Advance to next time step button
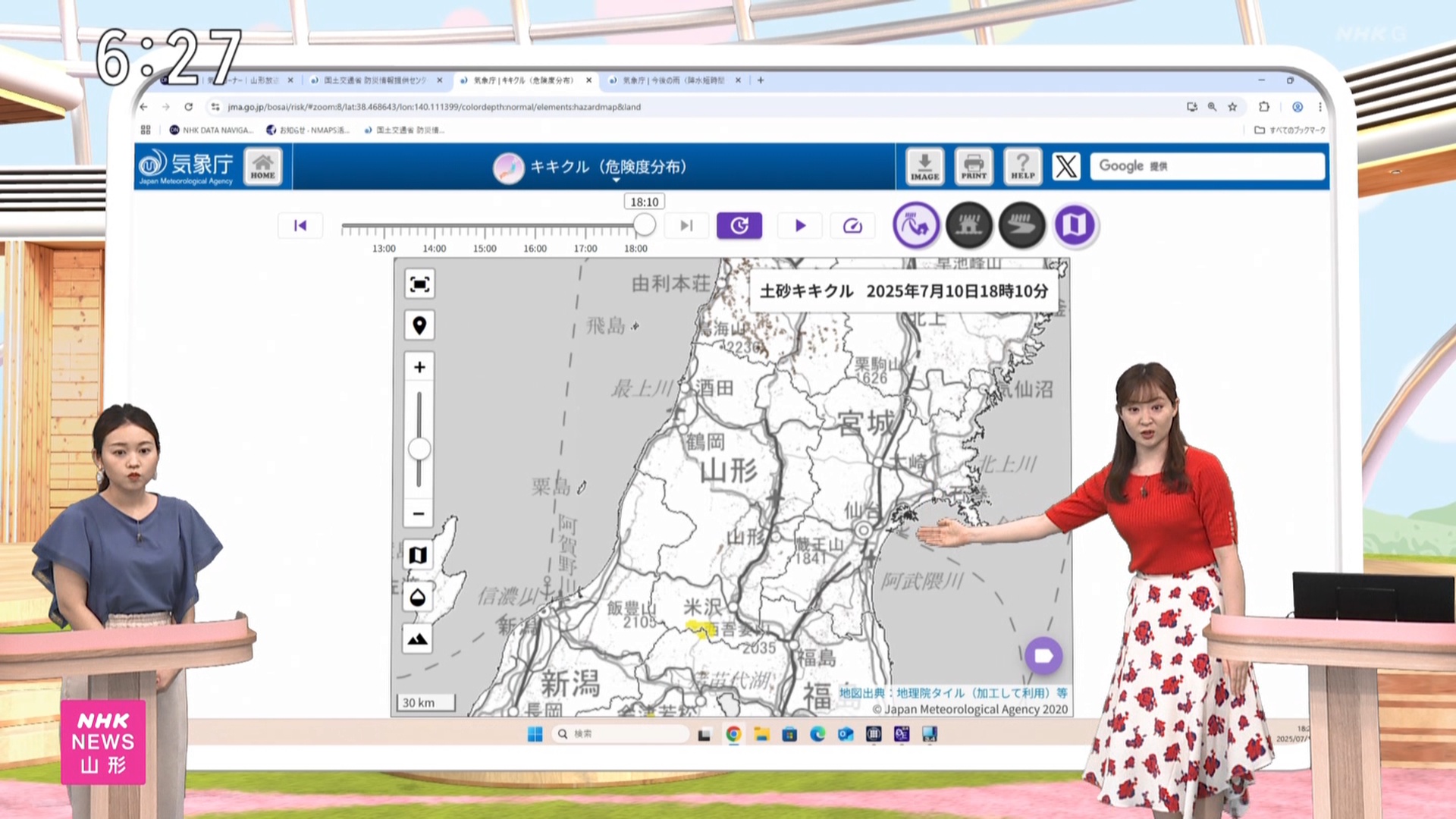This screenshot has width=1456, height=819. [x=686, y=225]
